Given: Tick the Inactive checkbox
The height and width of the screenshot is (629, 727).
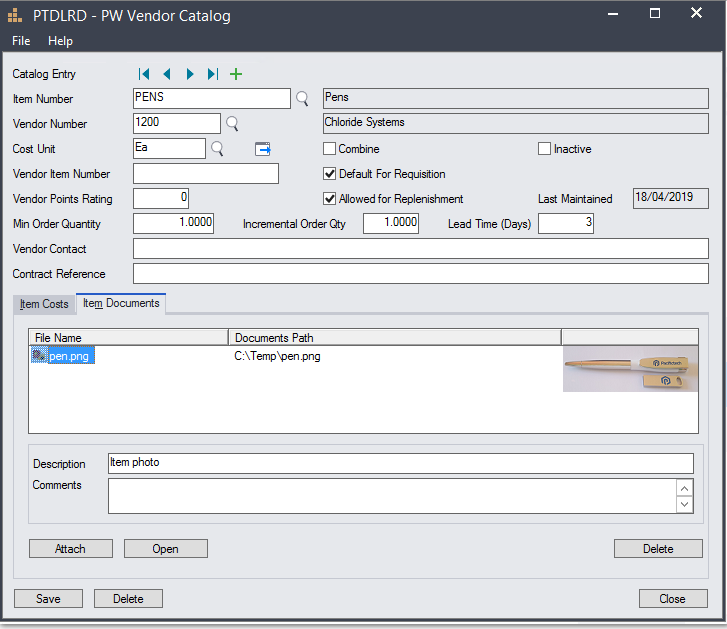Looking at the screenshot, I should (x=544, y=149).
